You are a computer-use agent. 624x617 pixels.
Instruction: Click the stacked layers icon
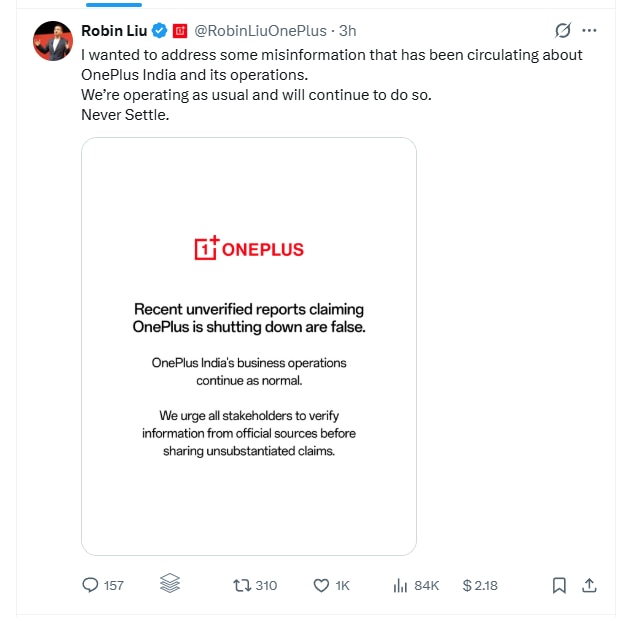coord(169,584)
